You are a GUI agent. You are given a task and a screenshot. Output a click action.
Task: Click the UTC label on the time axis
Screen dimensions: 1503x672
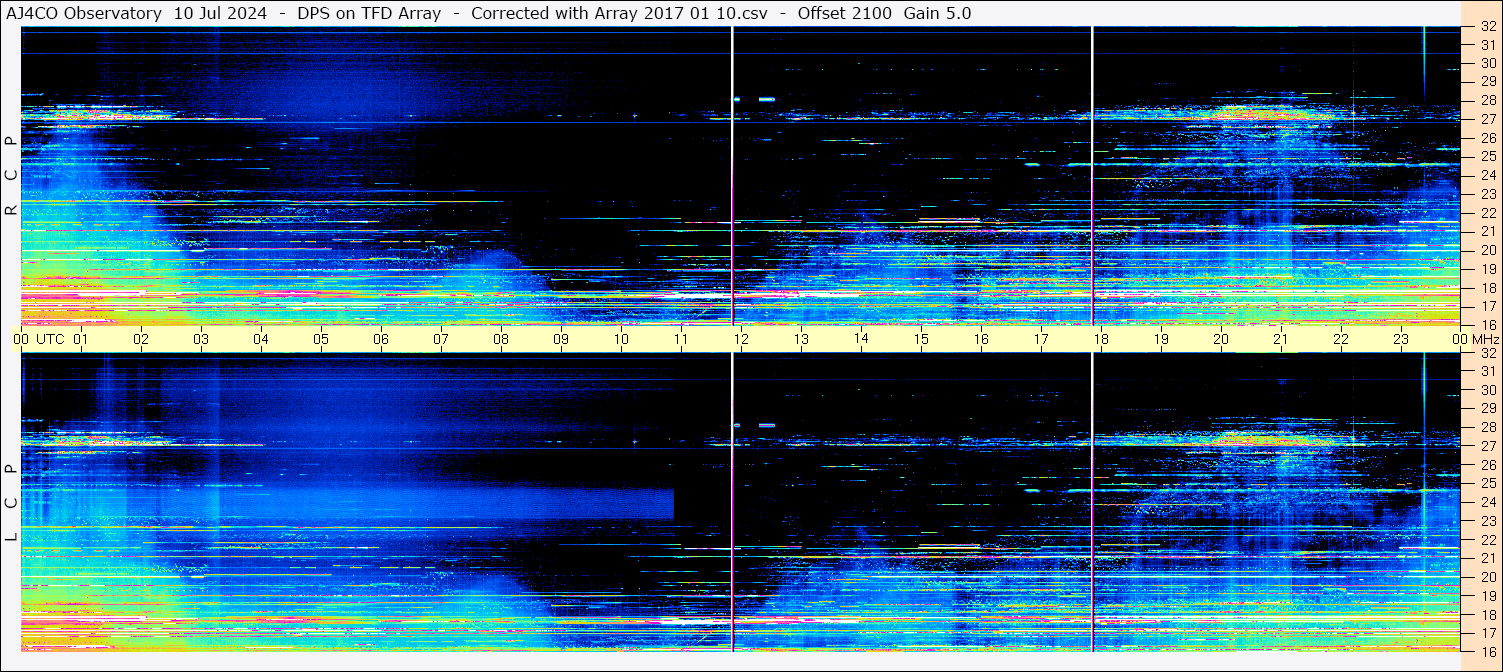pos(50,339)
